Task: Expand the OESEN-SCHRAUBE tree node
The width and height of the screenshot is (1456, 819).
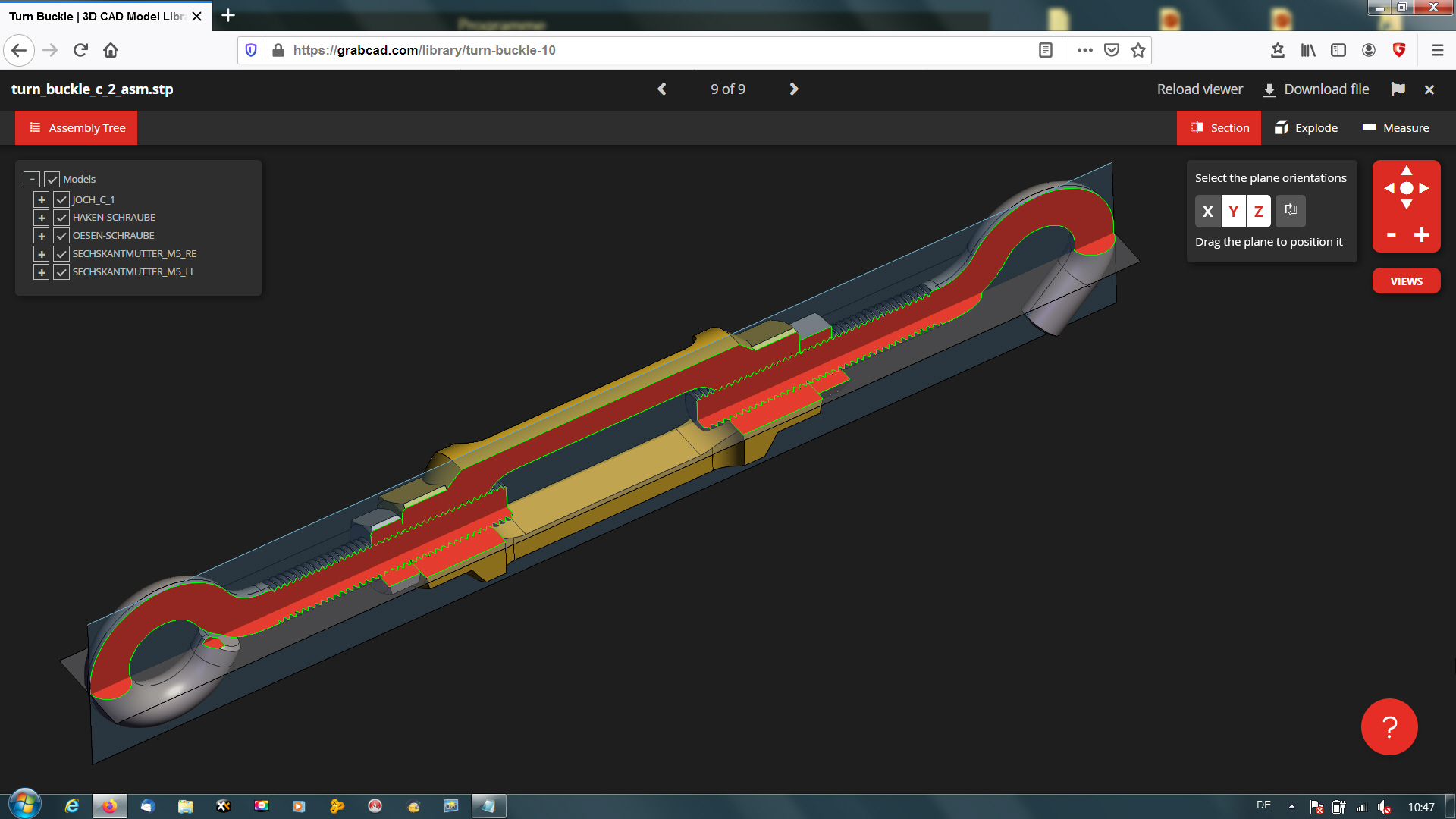Action: click(42, 236)
